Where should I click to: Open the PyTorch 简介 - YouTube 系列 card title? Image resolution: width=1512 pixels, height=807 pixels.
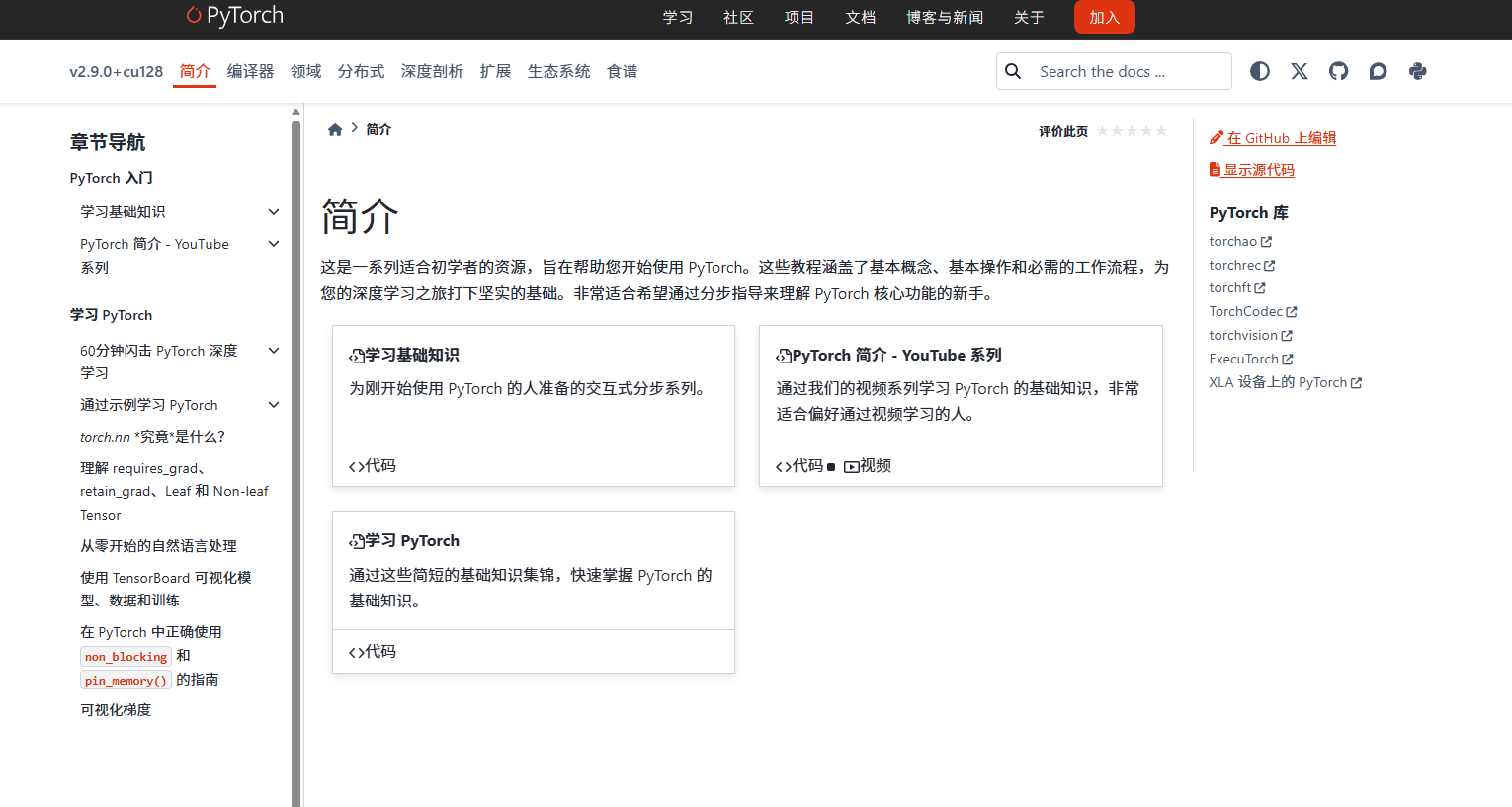(896, 356)
